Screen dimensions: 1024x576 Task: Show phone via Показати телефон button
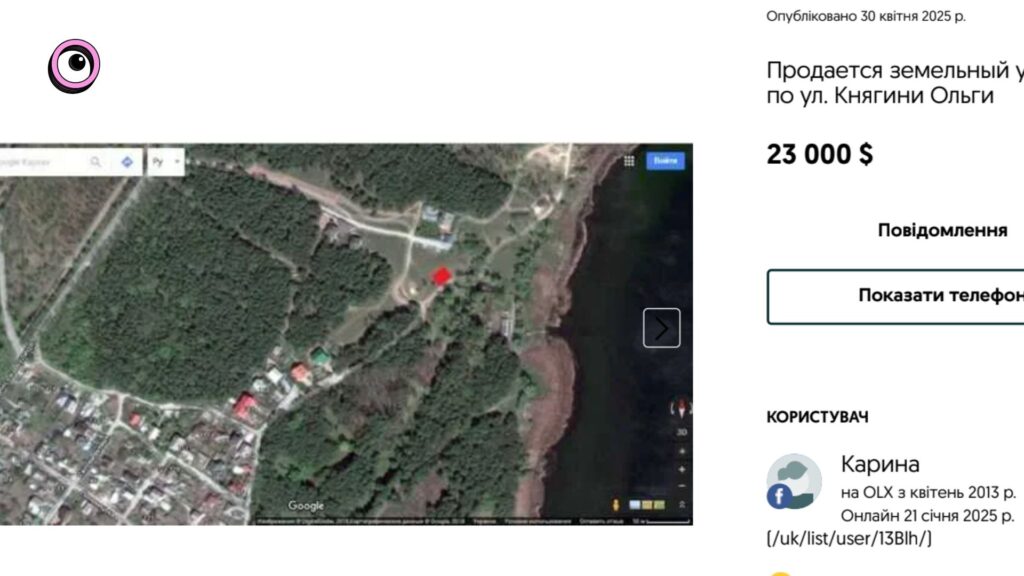tap(895, 296)
